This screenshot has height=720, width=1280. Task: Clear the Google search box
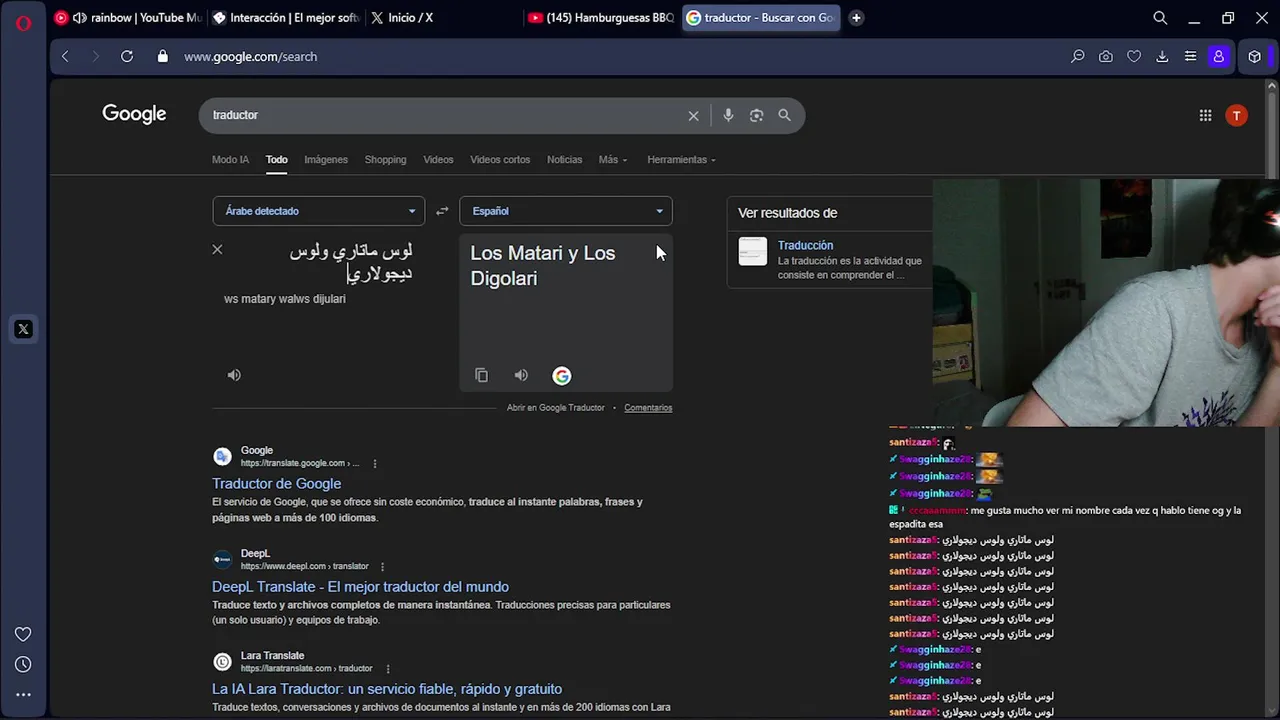(693, 116)
